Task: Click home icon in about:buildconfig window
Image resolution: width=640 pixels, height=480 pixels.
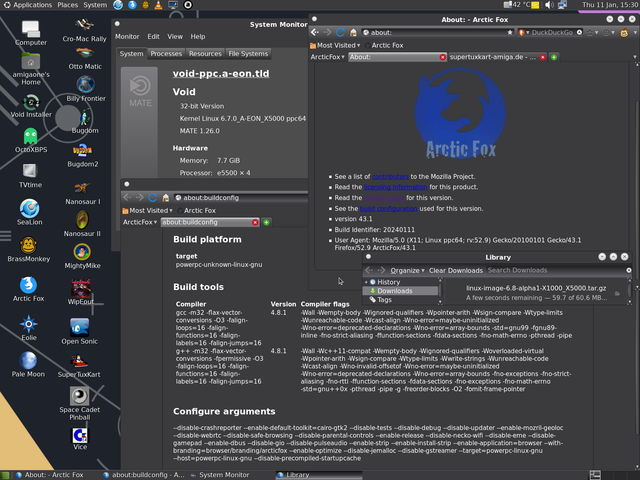Action: coord(166,198)
